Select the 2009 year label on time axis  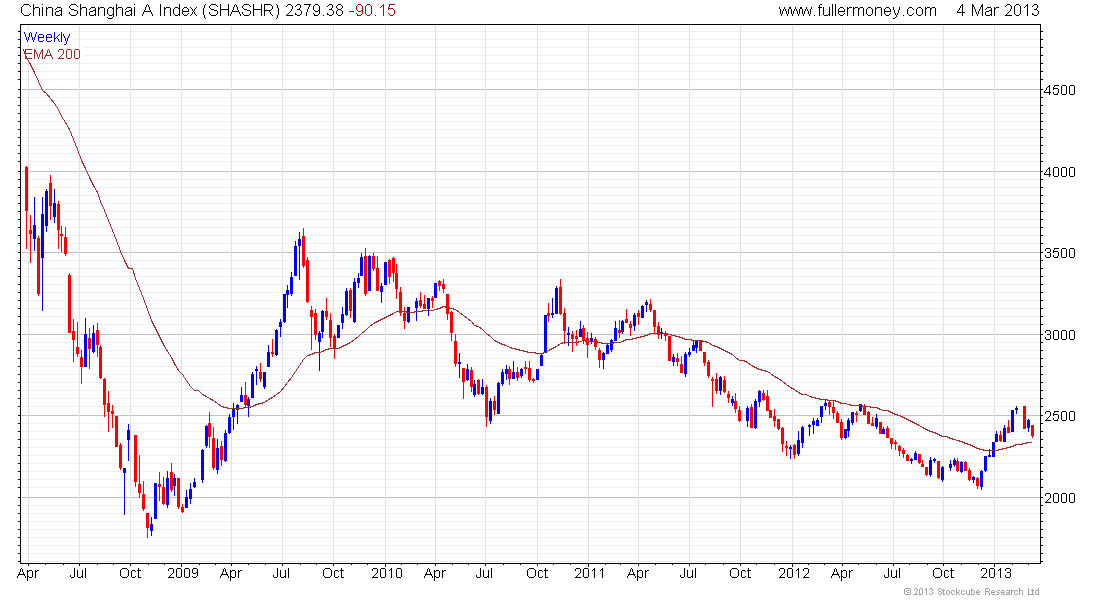tap(182, 573)
